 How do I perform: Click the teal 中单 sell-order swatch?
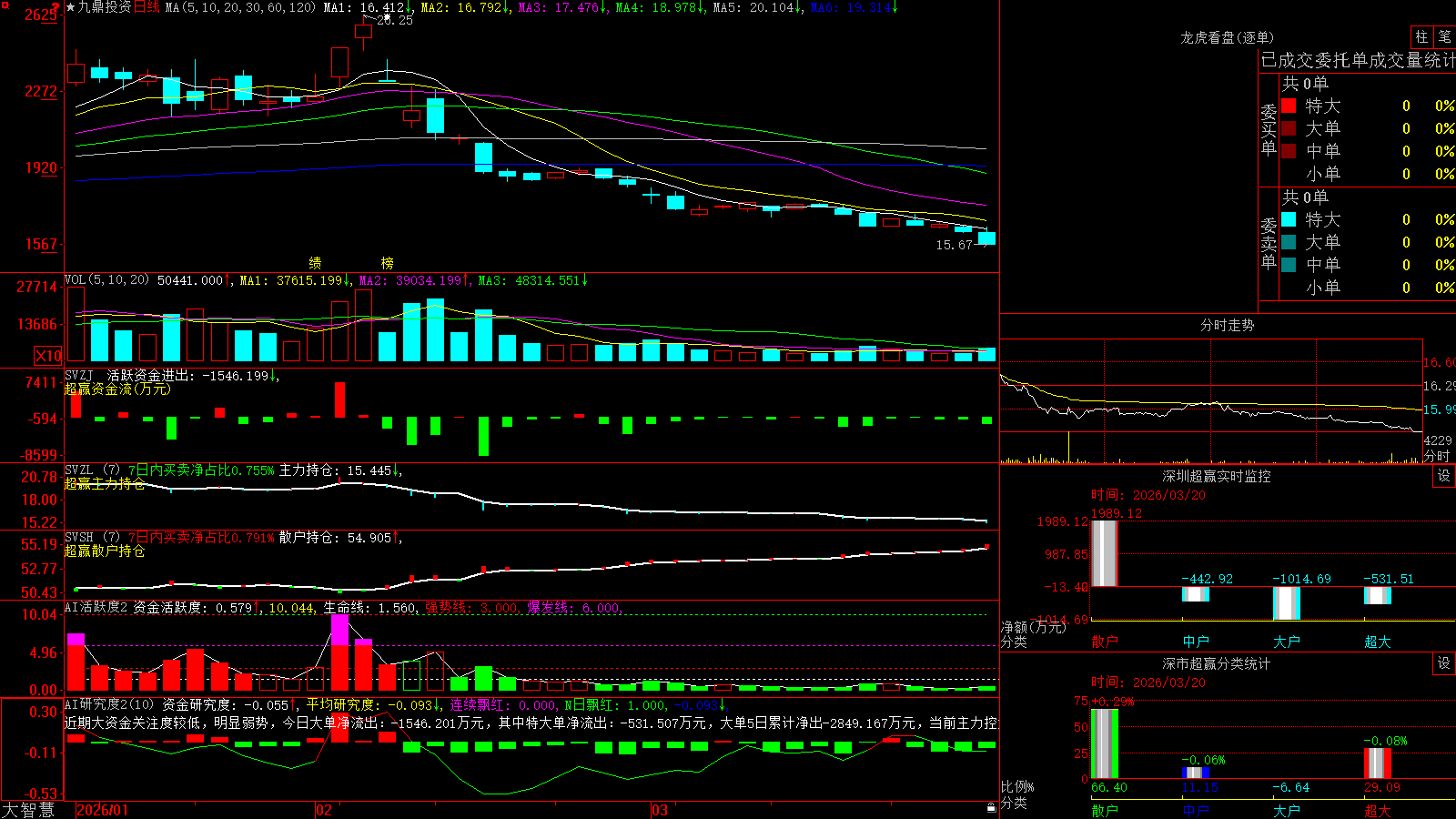[x=1289, y=264]
